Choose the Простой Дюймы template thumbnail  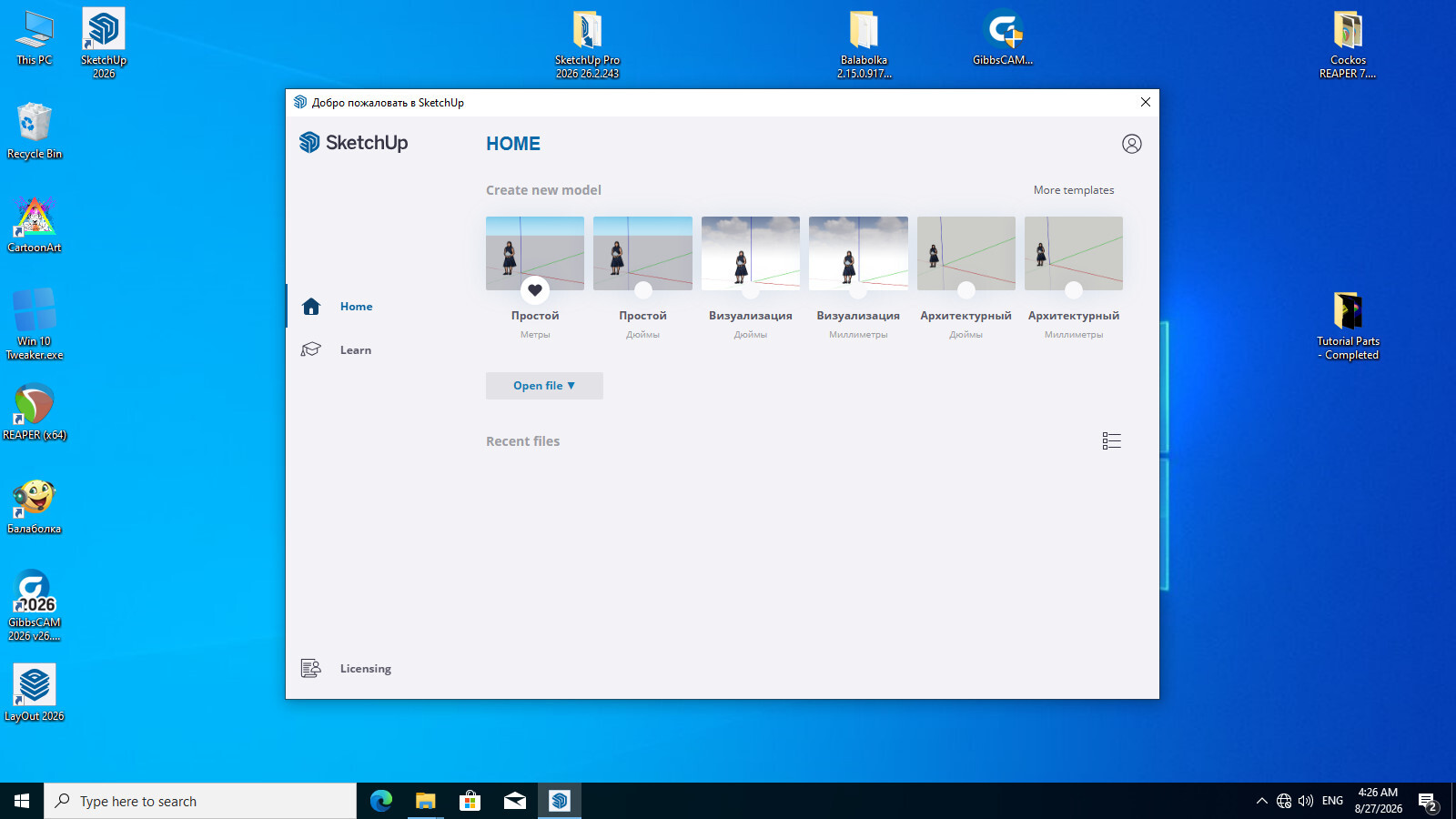642,253
